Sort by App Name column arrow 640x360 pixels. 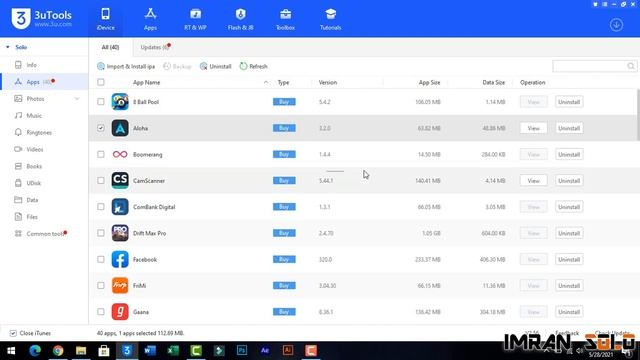pos(266,82)
